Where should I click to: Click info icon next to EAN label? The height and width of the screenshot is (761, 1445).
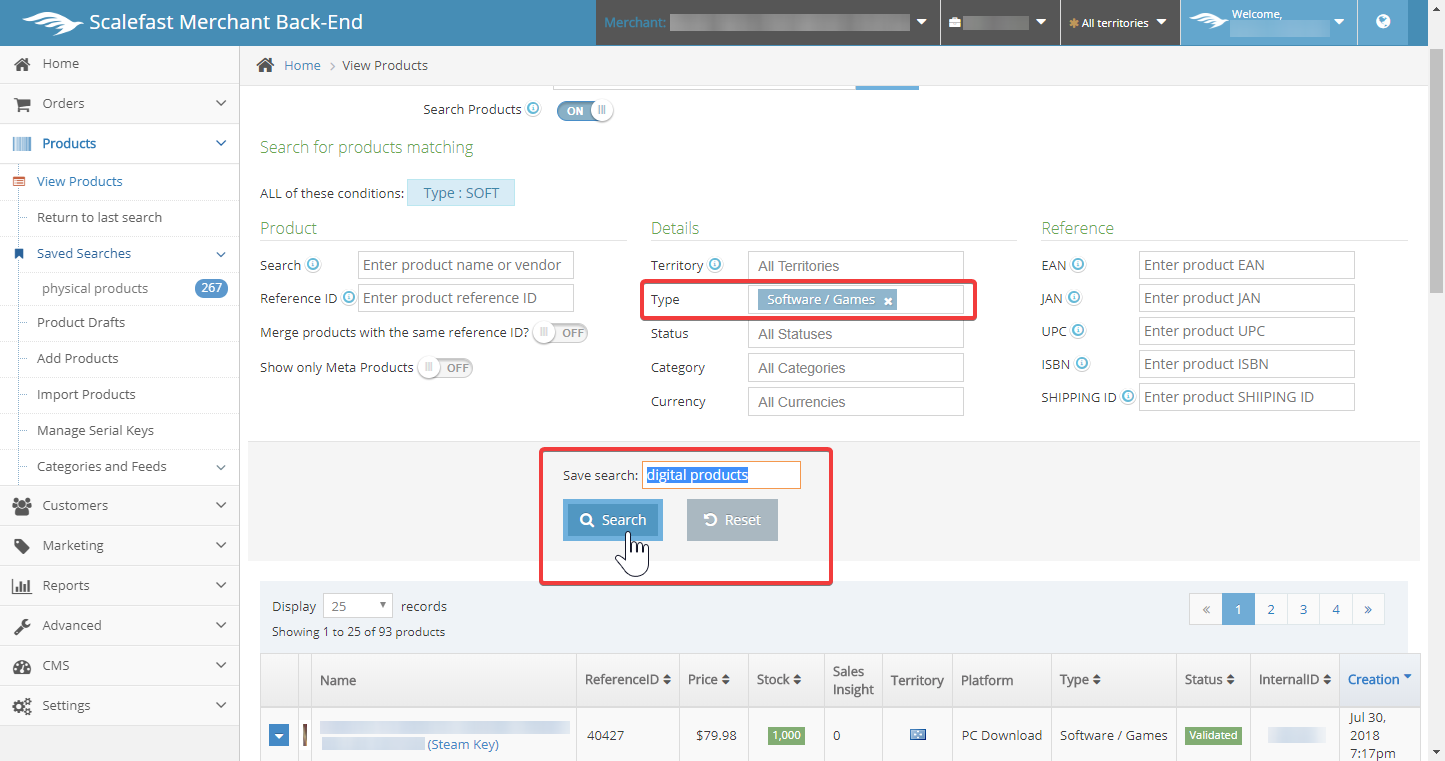click(x=1078, y=265)
